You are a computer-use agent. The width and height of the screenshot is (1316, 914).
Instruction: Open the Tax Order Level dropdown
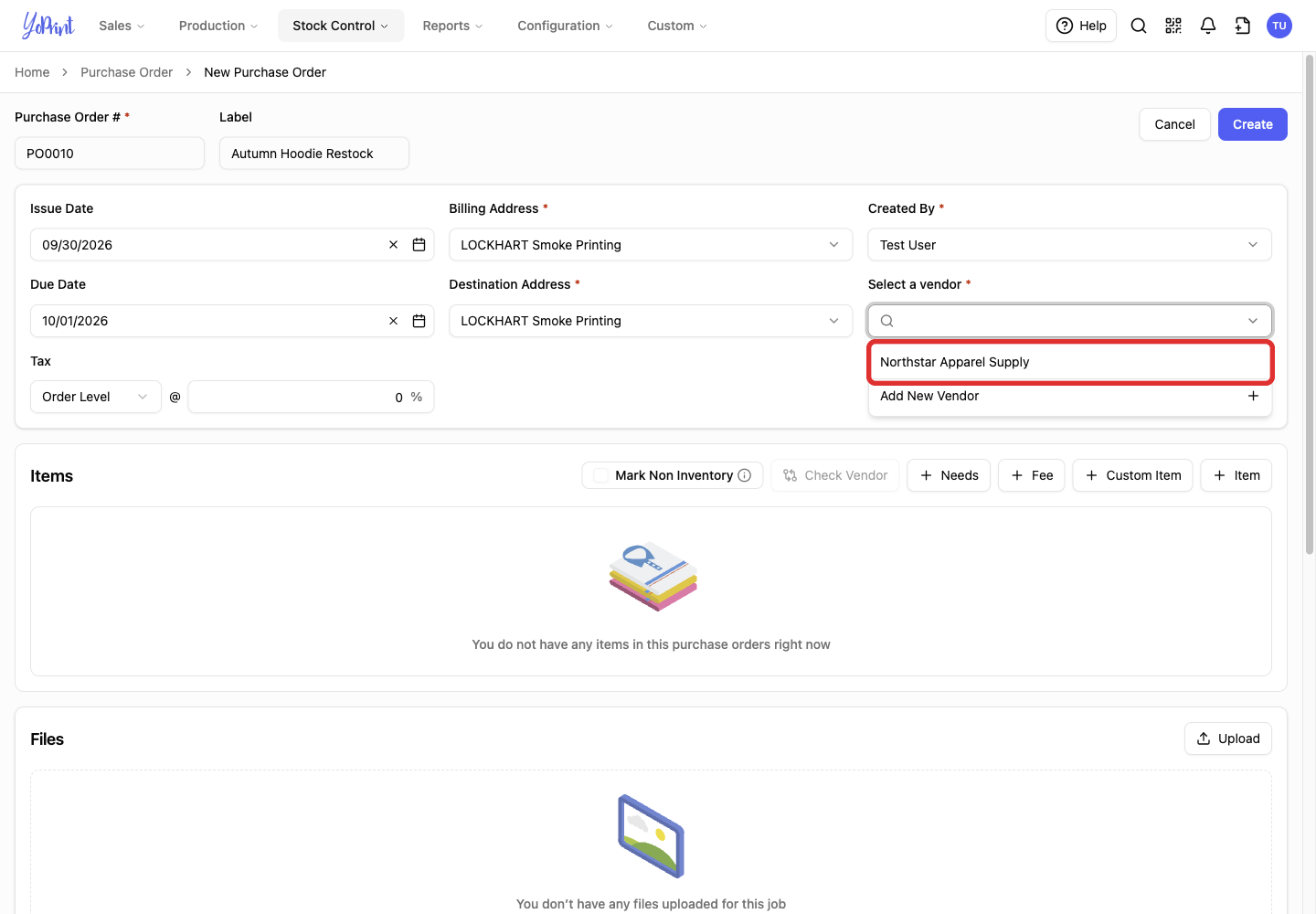pyautogui.click(x=96, y=397)
